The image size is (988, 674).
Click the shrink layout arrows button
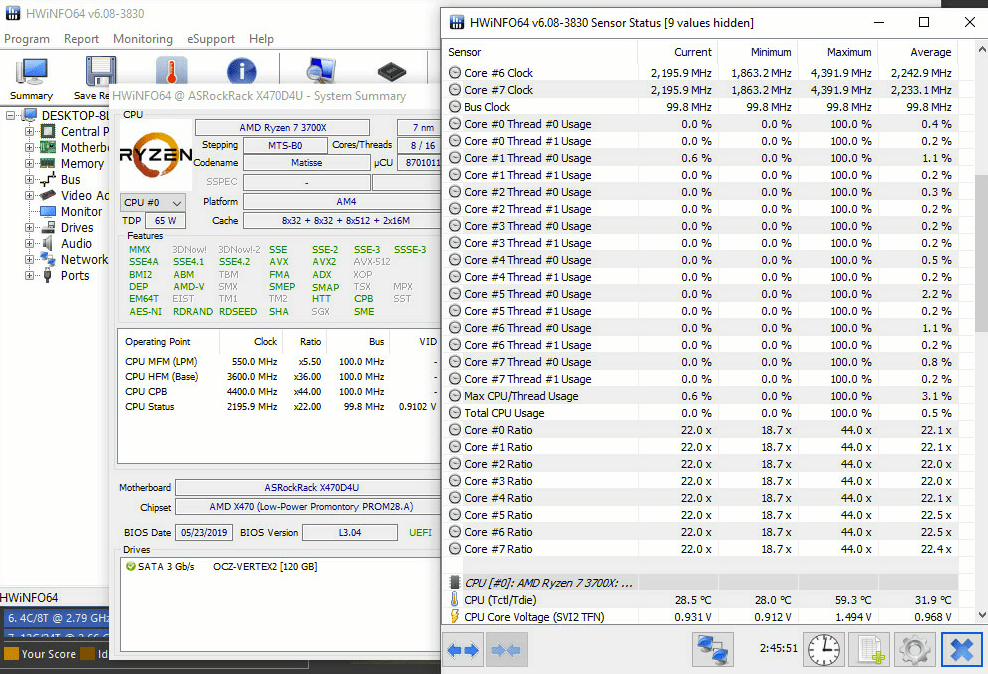click(507, 649)
